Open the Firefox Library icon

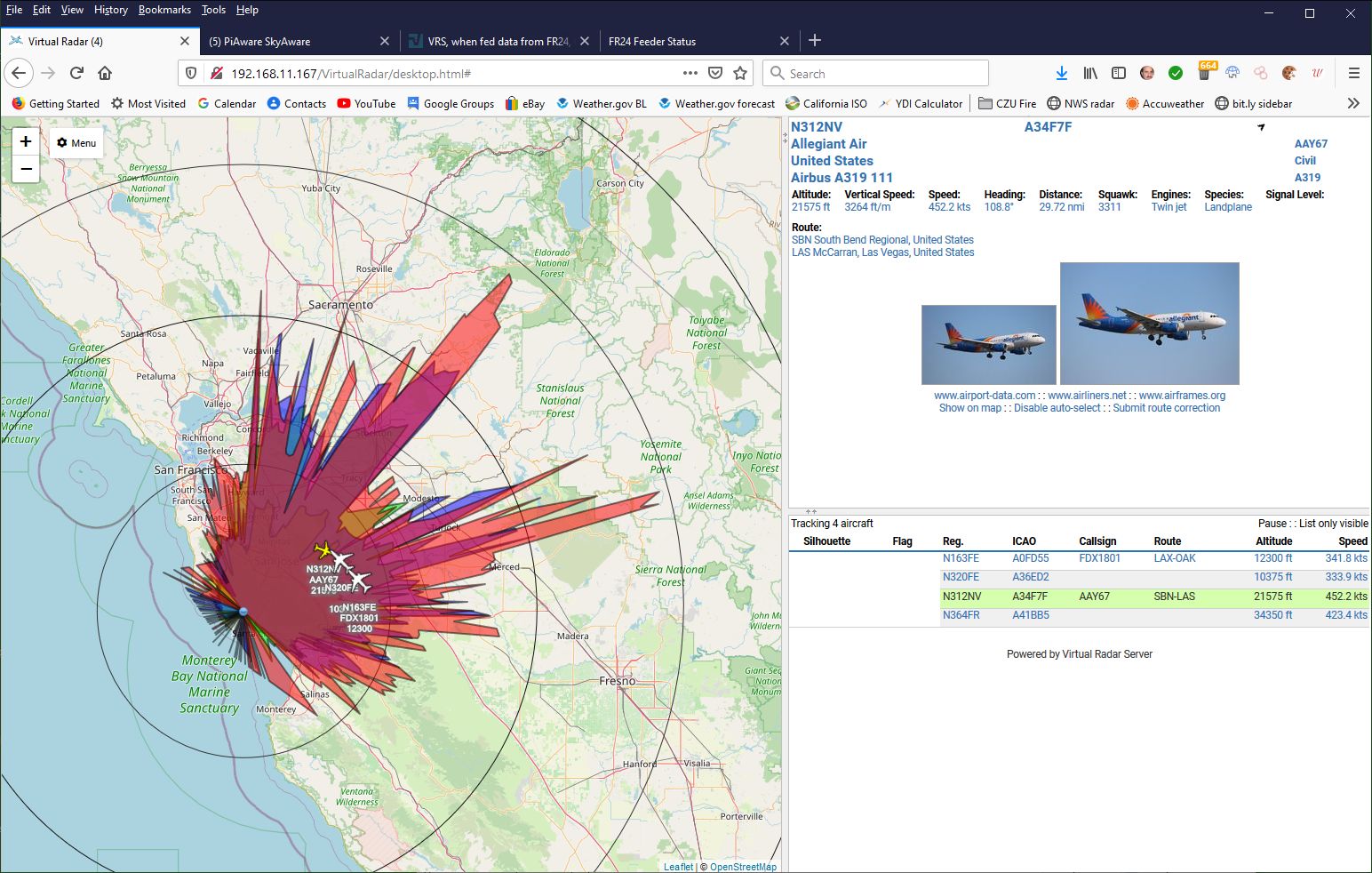(1089, 73)
